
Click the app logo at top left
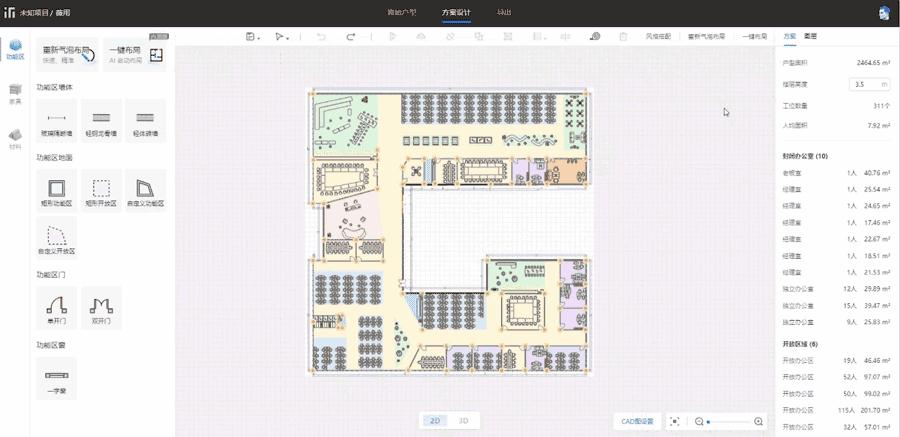pos(9,13)
